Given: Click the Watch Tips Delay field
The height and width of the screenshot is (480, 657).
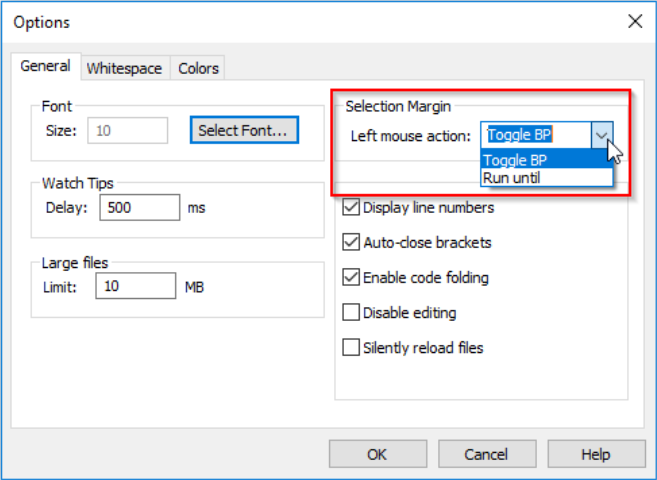Looking at the screenshot, I should coord(138,208).
